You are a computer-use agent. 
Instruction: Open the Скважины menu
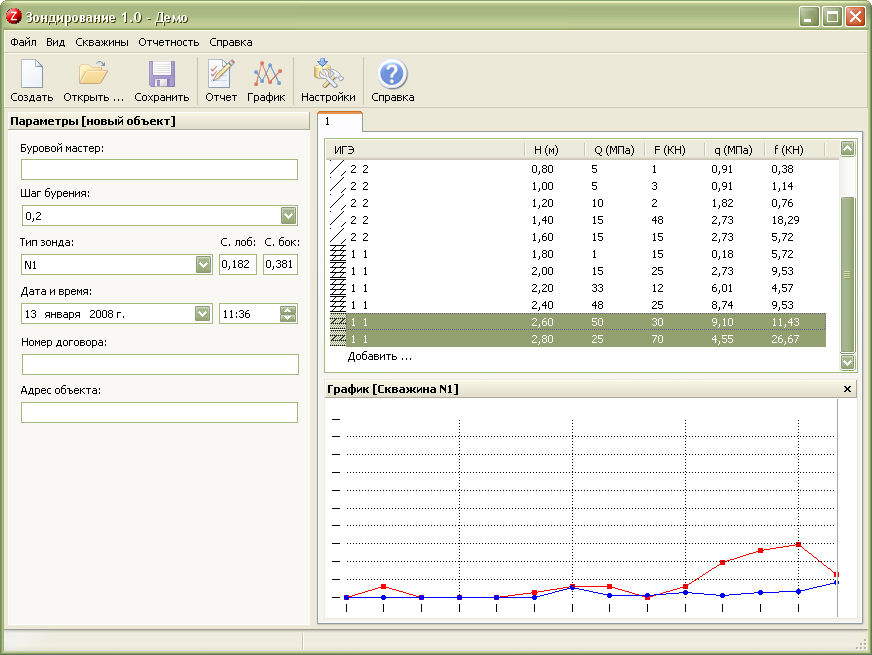click(102, 42)
